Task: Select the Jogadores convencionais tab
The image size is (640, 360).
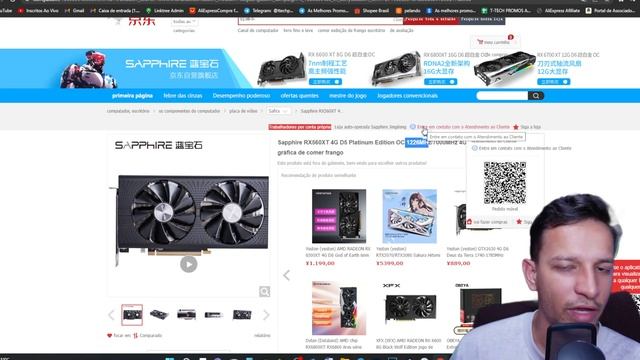Action: (407, 96)
